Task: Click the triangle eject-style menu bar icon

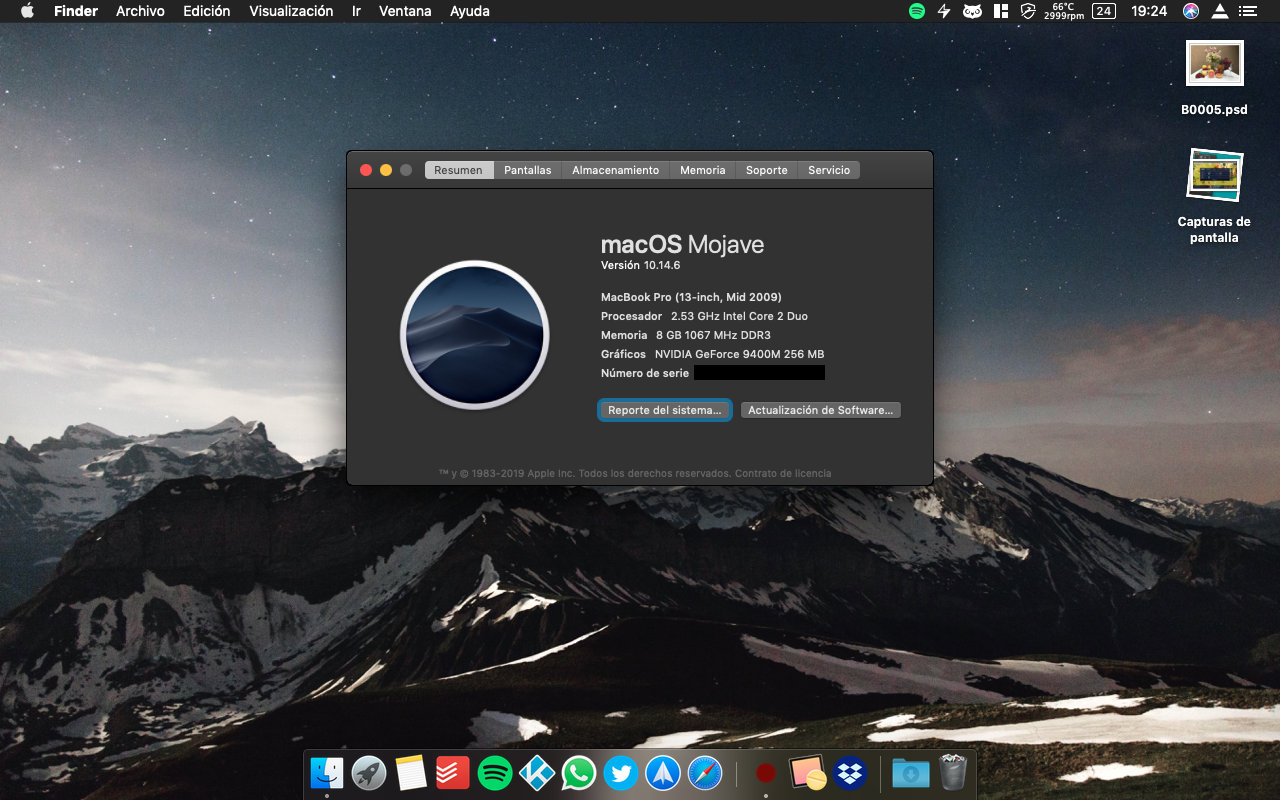Action: 1220,11
